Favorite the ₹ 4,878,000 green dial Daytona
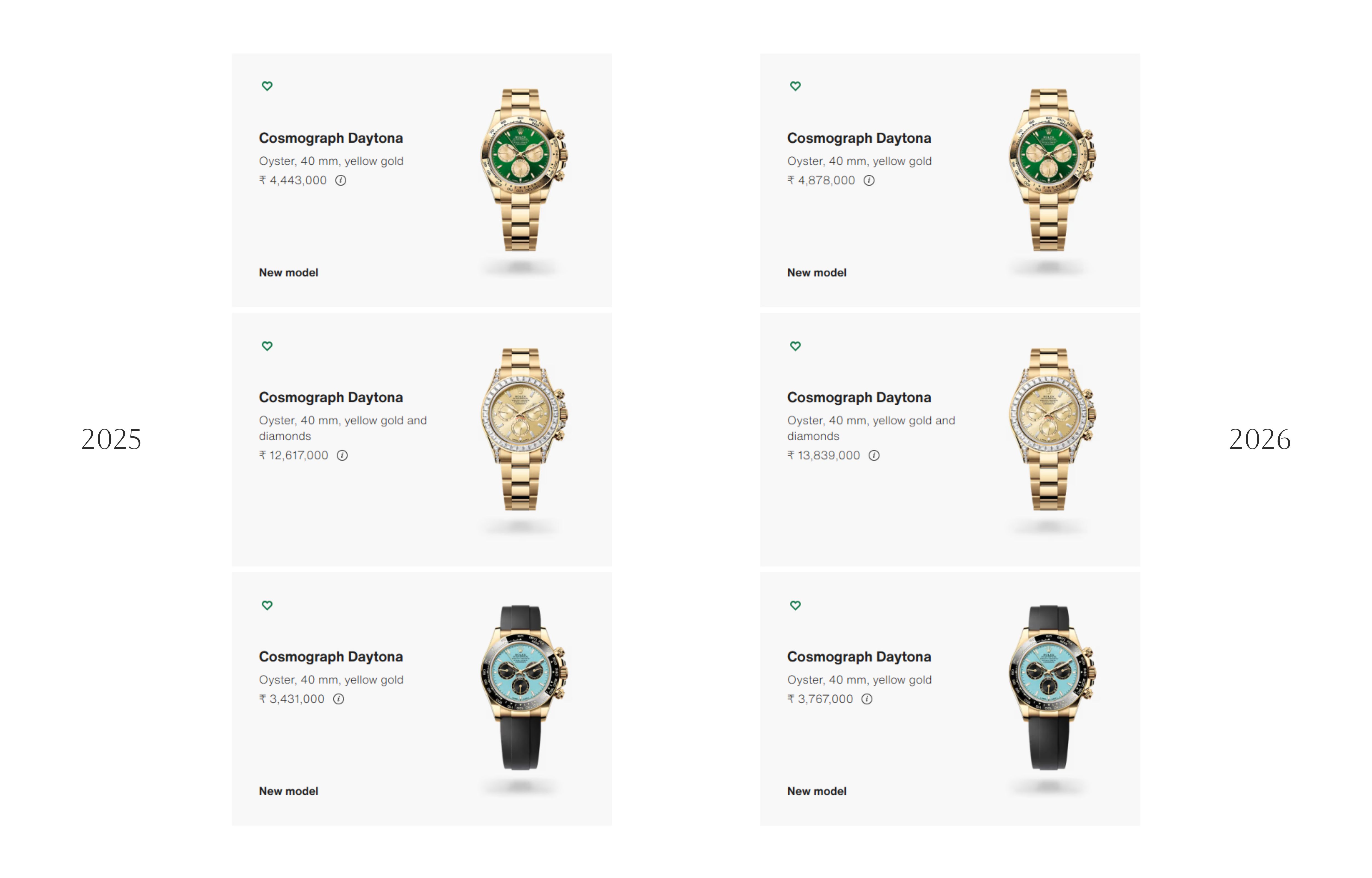 (x=795, y=86)
